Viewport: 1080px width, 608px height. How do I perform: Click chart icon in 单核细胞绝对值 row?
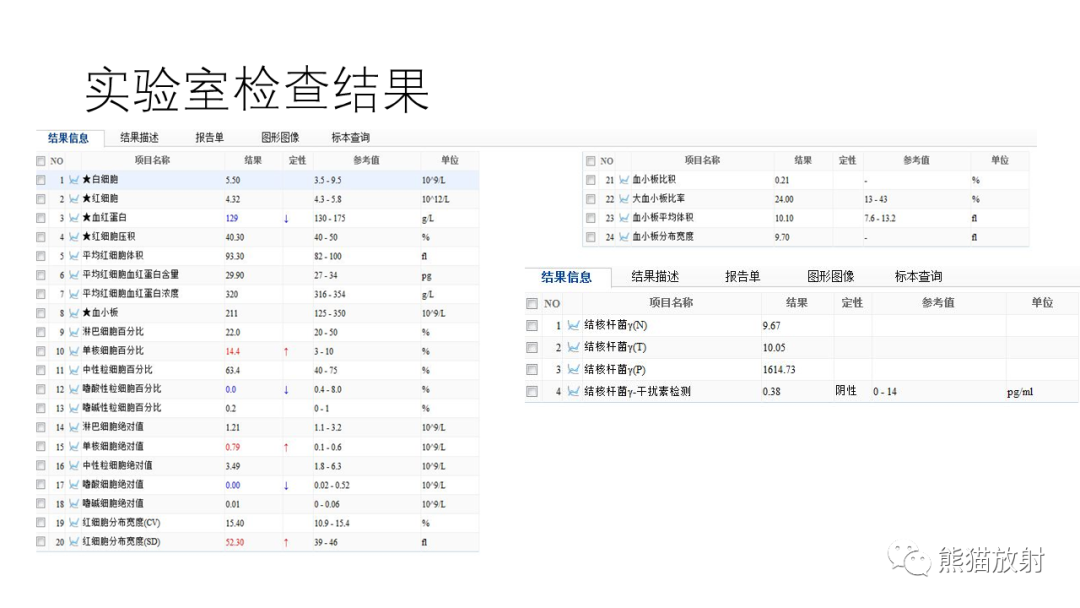point(74,447)
